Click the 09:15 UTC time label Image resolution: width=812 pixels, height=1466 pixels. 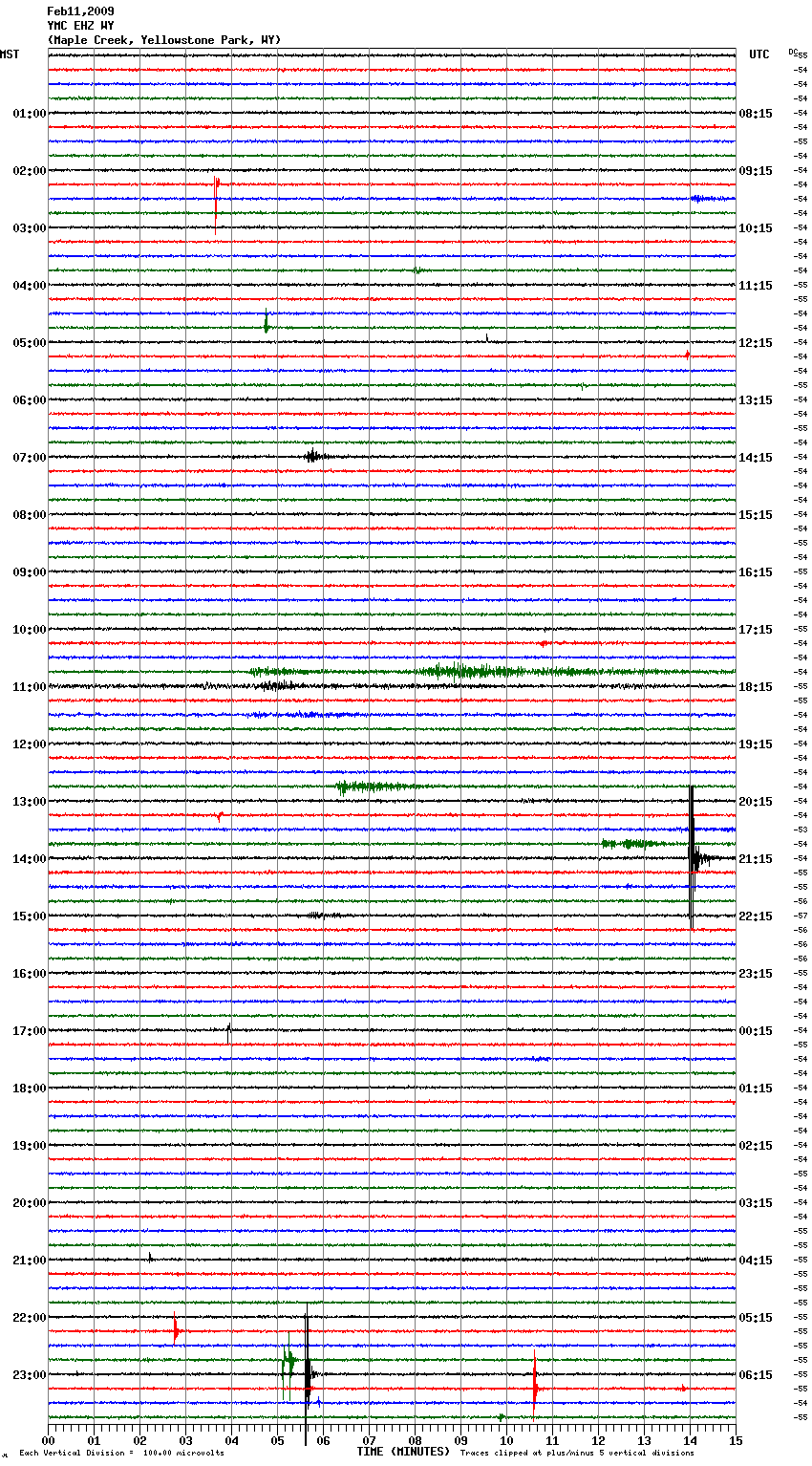coord(756,171)
